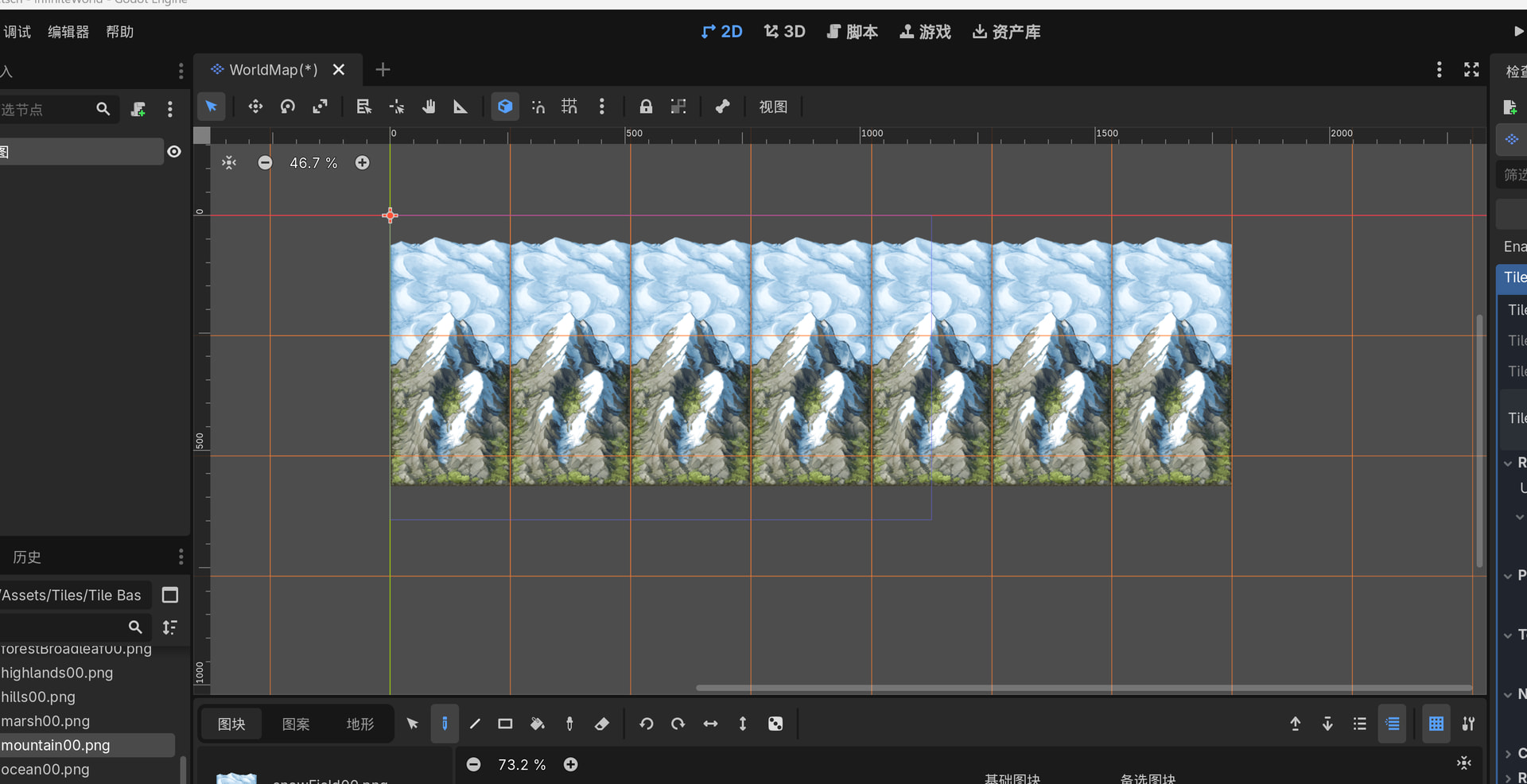Select the Rotate mode tool
Screen dimensions: 1527x784
[288, 107]
